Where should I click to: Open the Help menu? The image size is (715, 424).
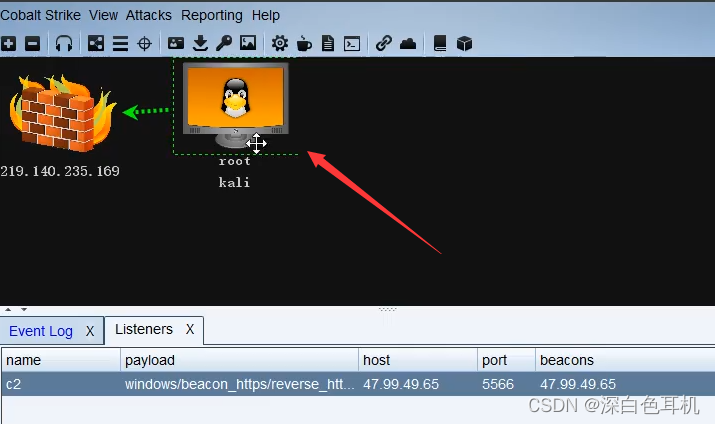266,16
